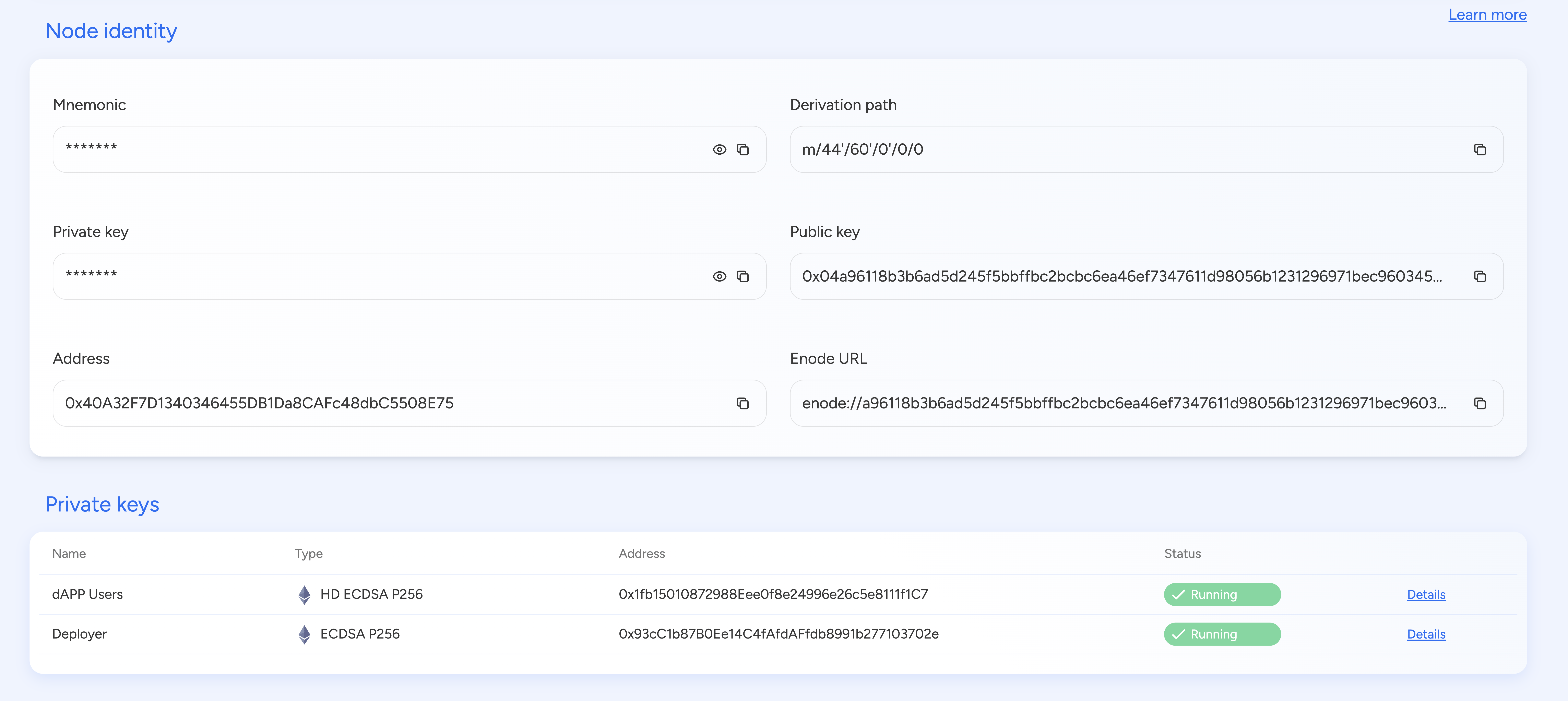Expand the Name column header
The image size is (1568, 701).
pos(69,554)
